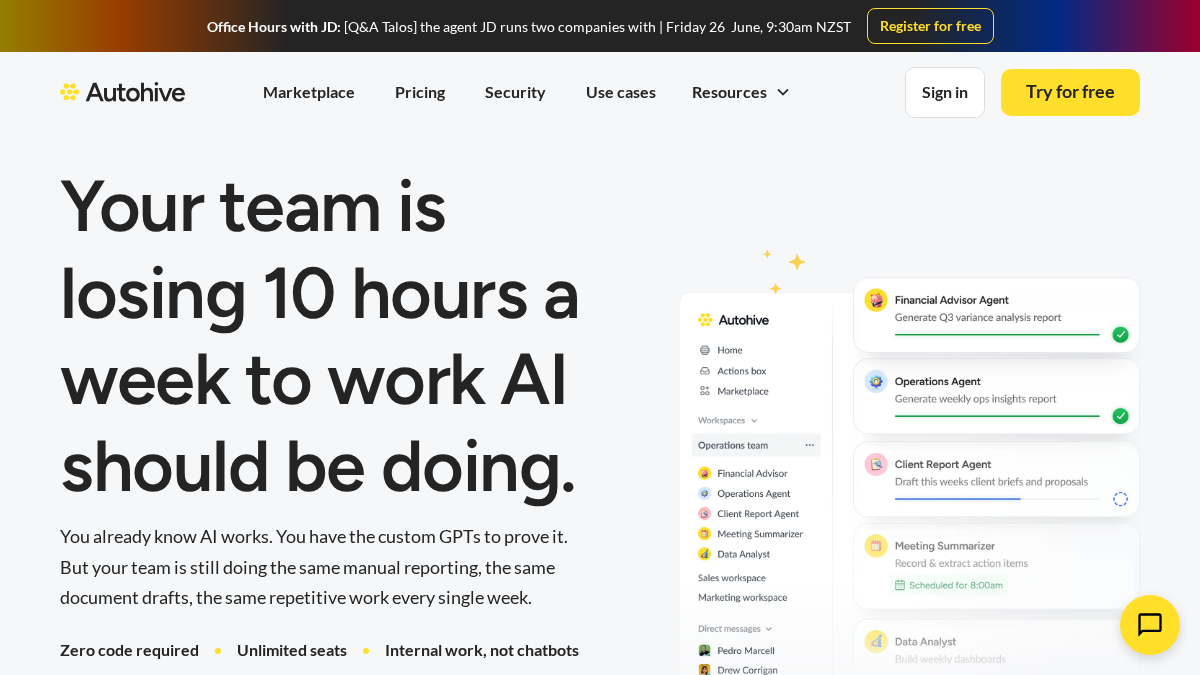Image resolution: width=1200 pixels, height=675 pixels.
Task: Click Data Analyst card chart icon
Action: click(x=876, y=641)
